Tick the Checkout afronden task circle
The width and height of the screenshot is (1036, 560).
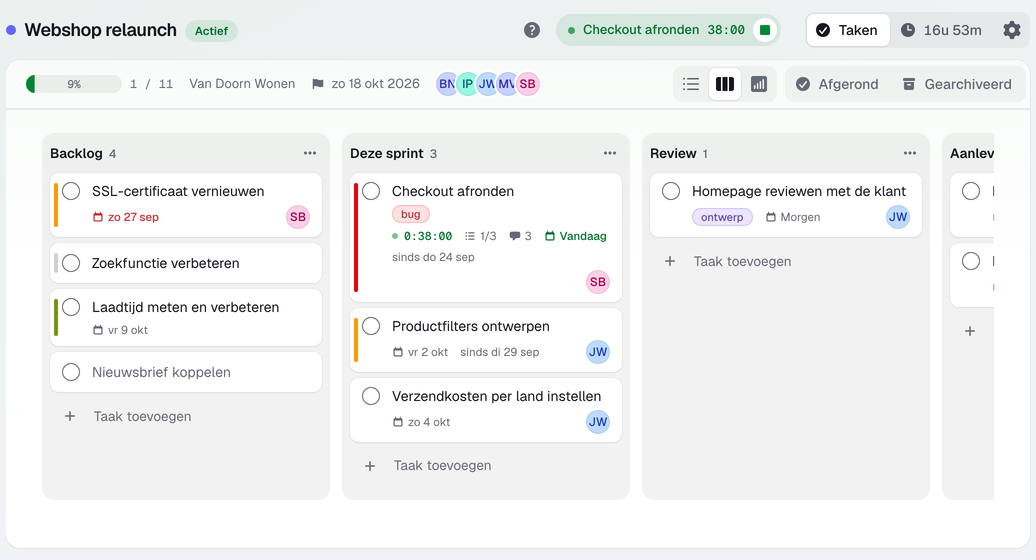tap(371, 192)
